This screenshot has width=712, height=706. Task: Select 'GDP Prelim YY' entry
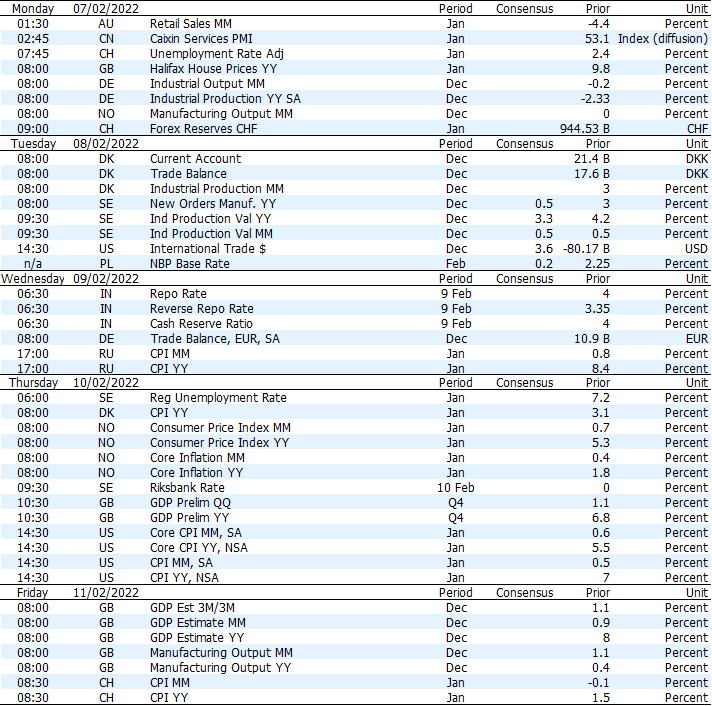click(189, 517)
